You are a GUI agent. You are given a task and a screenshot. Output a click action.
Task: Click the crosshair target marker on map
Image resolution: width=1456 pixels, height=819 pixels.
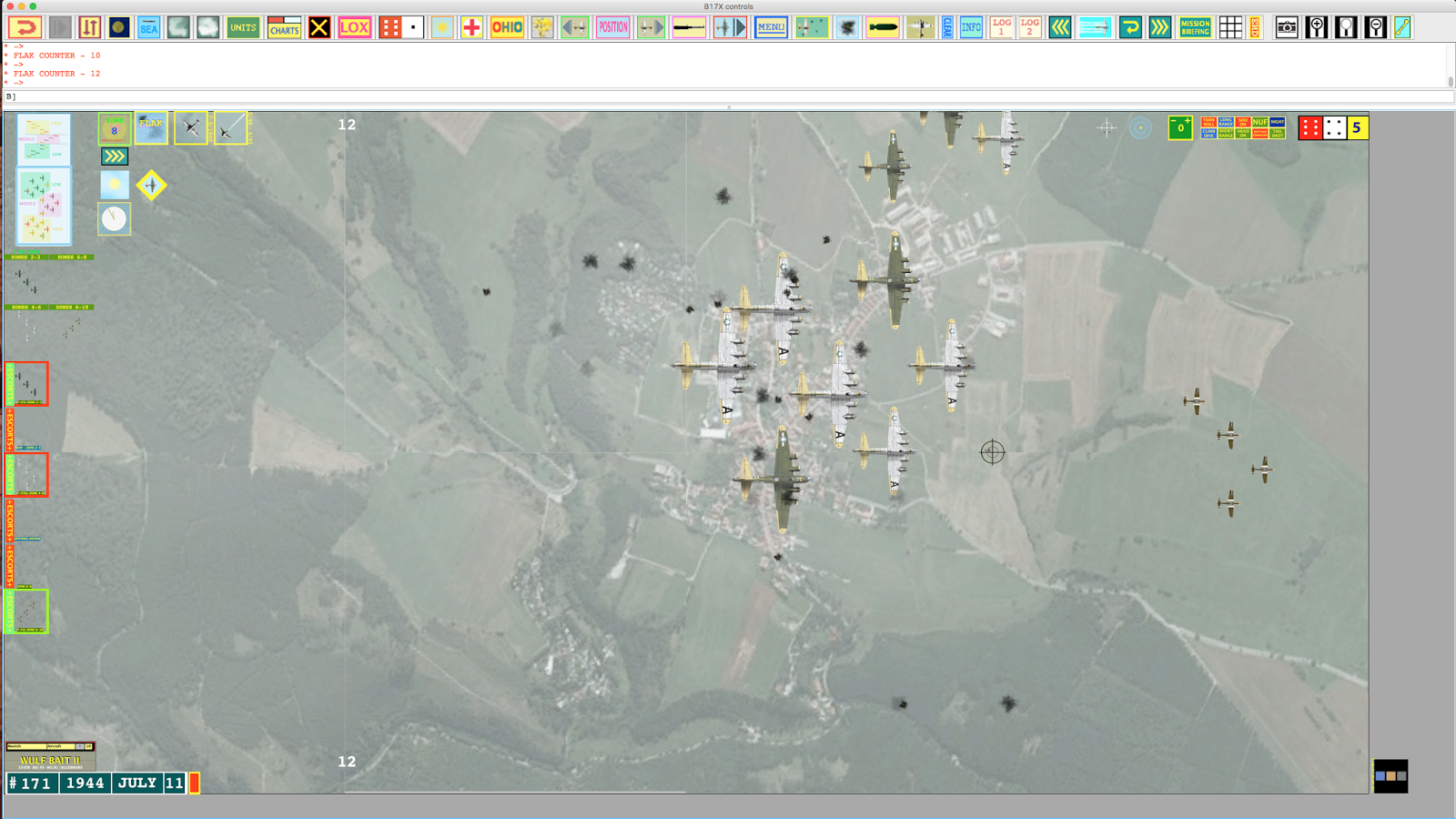coord(992,451)
